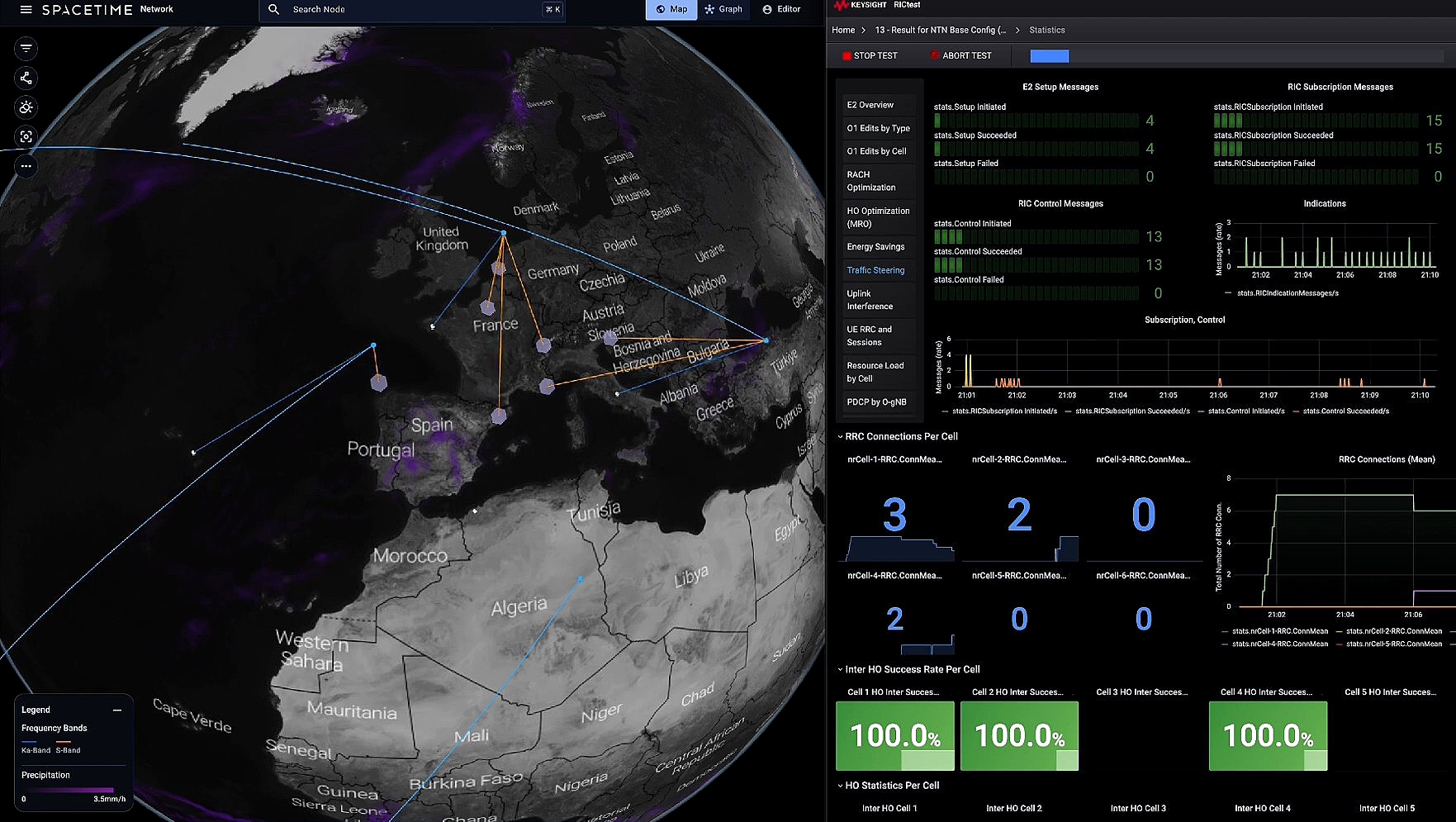Image resolution: width=1456 pixels, height=822 pixels.
Task: Click the network links sidebar icon
Action: pyautogui.click(x=26, y=78)
